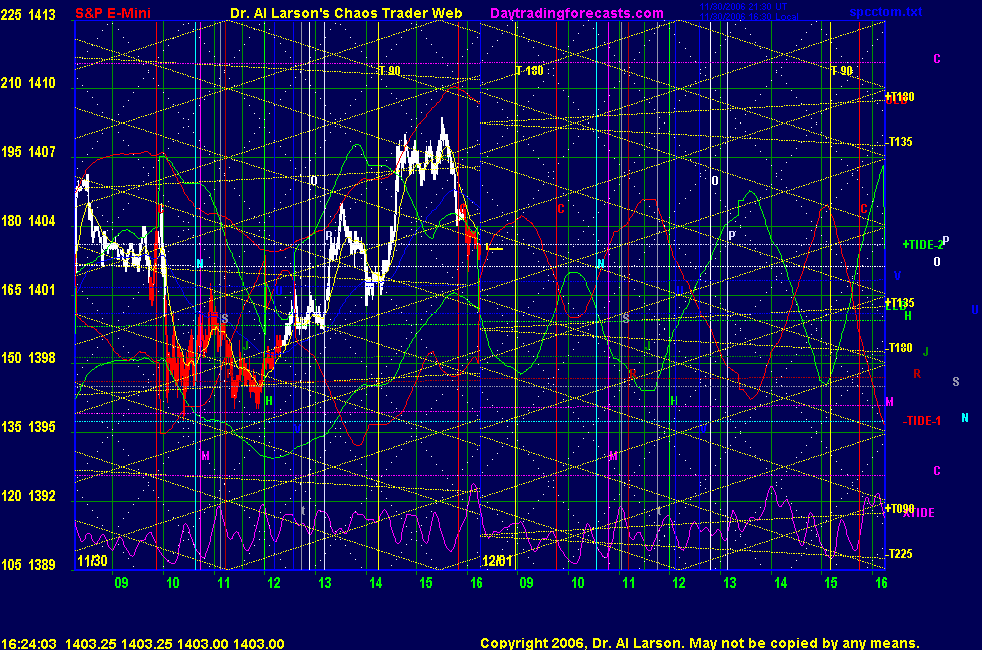Click the blue "V" in the right margin
The width and height of the screenshot is (982, 650).
tap(897, 276)
